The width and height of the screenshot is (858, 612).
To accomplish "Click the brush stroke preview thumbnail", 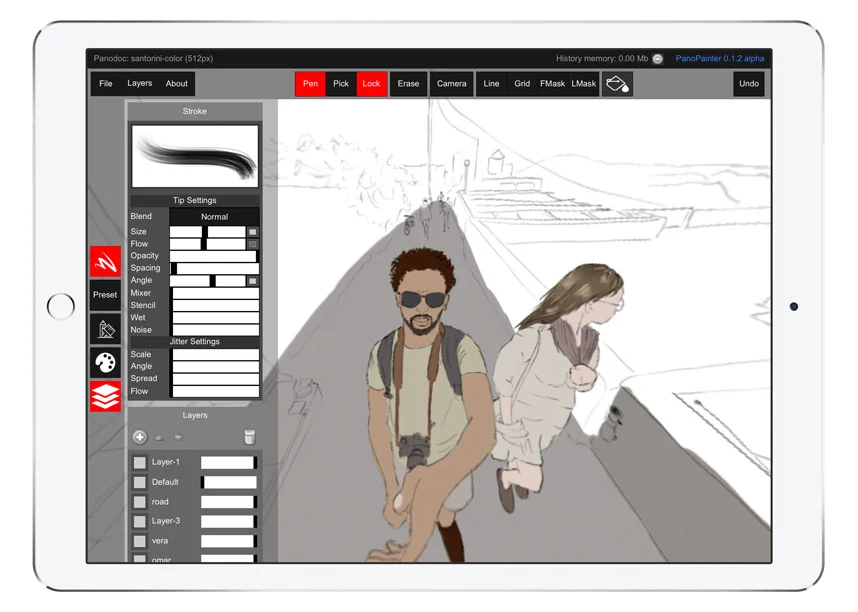I will coord(195,157).
